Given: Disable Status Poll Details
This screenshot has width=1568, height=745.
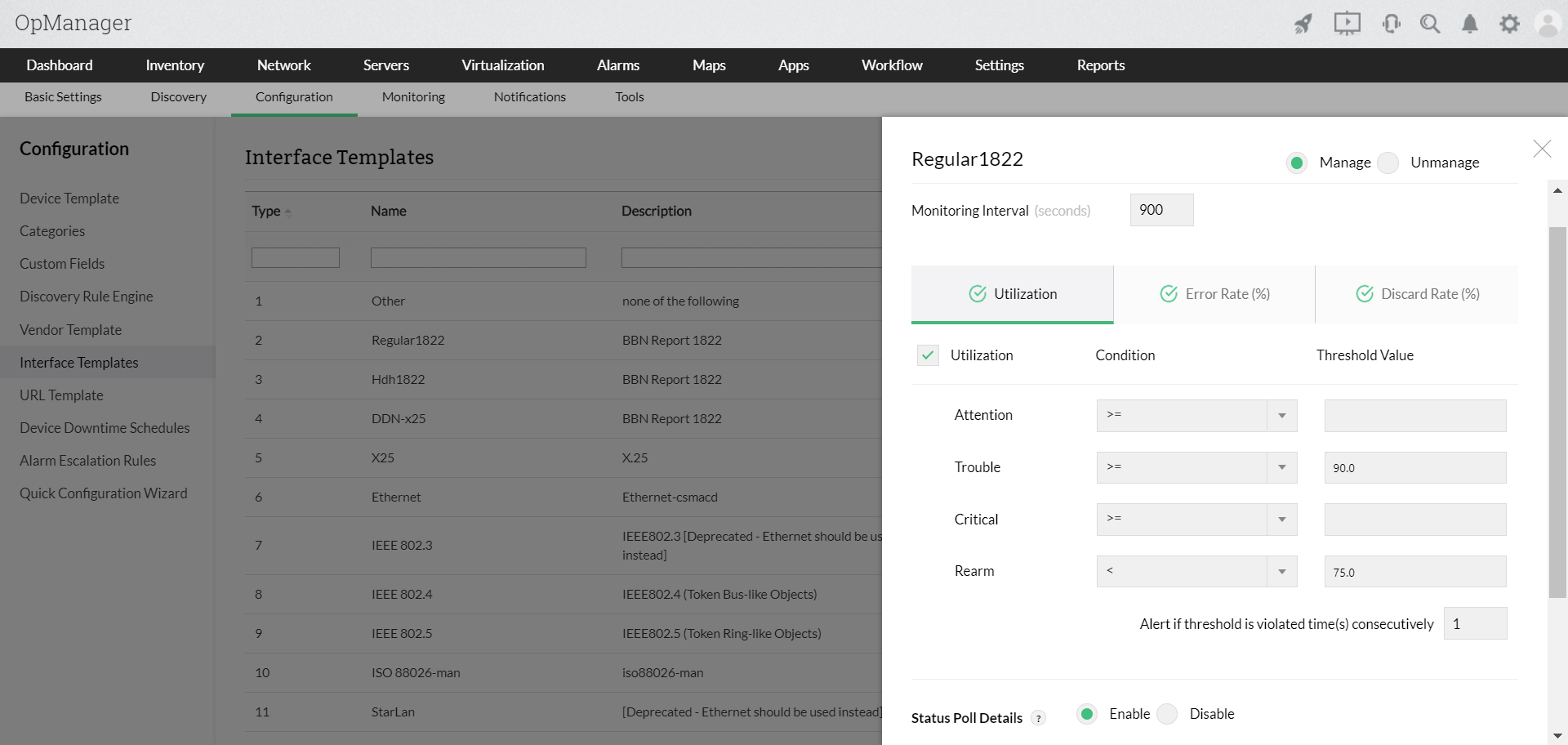Looking at the screenshot, I should [x=1167, y=714].
